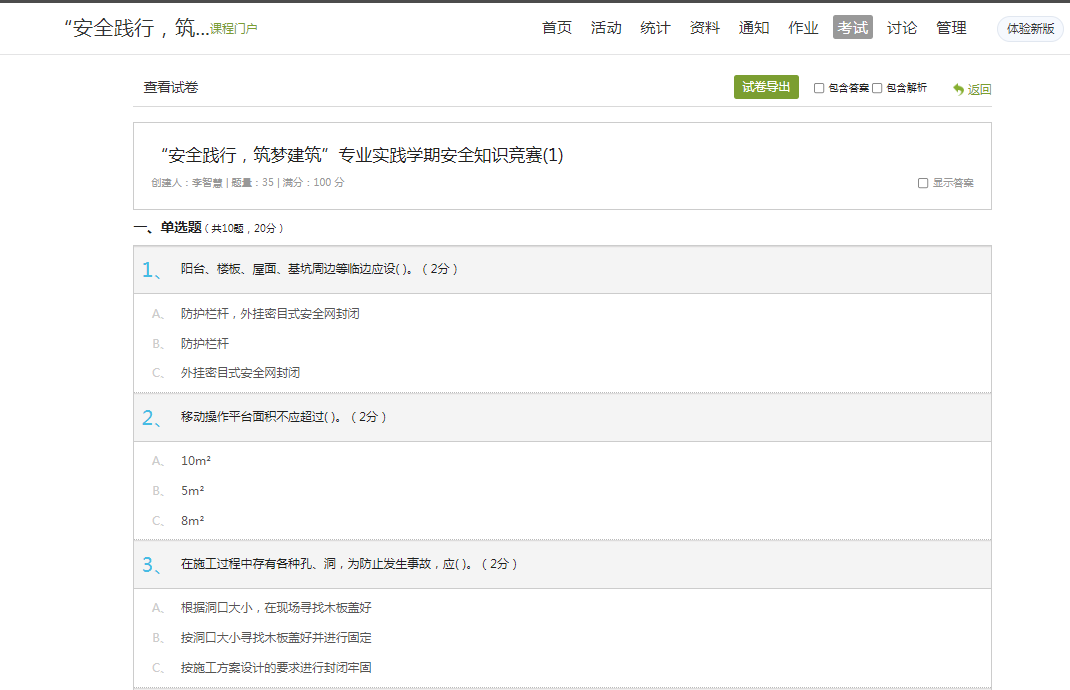Click the 返回 link

pos(979,89)
